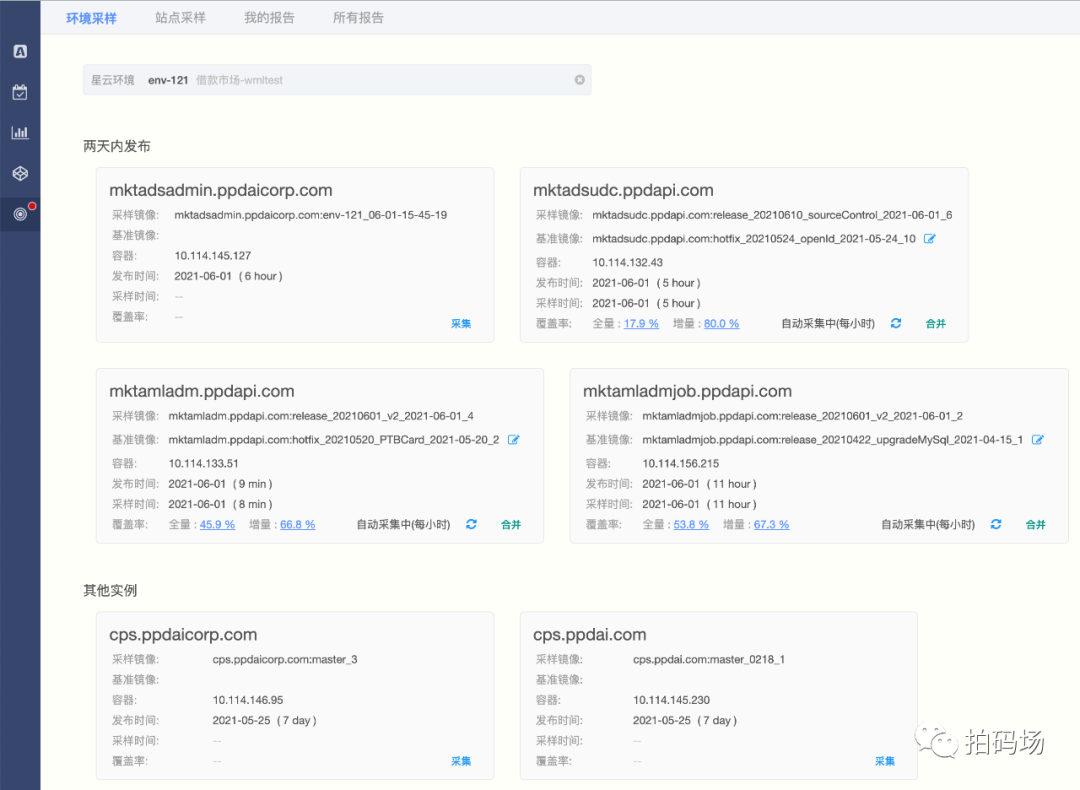This screenshot has width=1080, height=790.
Task: Click mktamladmjob release_20210422_upgradeMySql baseline image text
Action: pos(833,439)
